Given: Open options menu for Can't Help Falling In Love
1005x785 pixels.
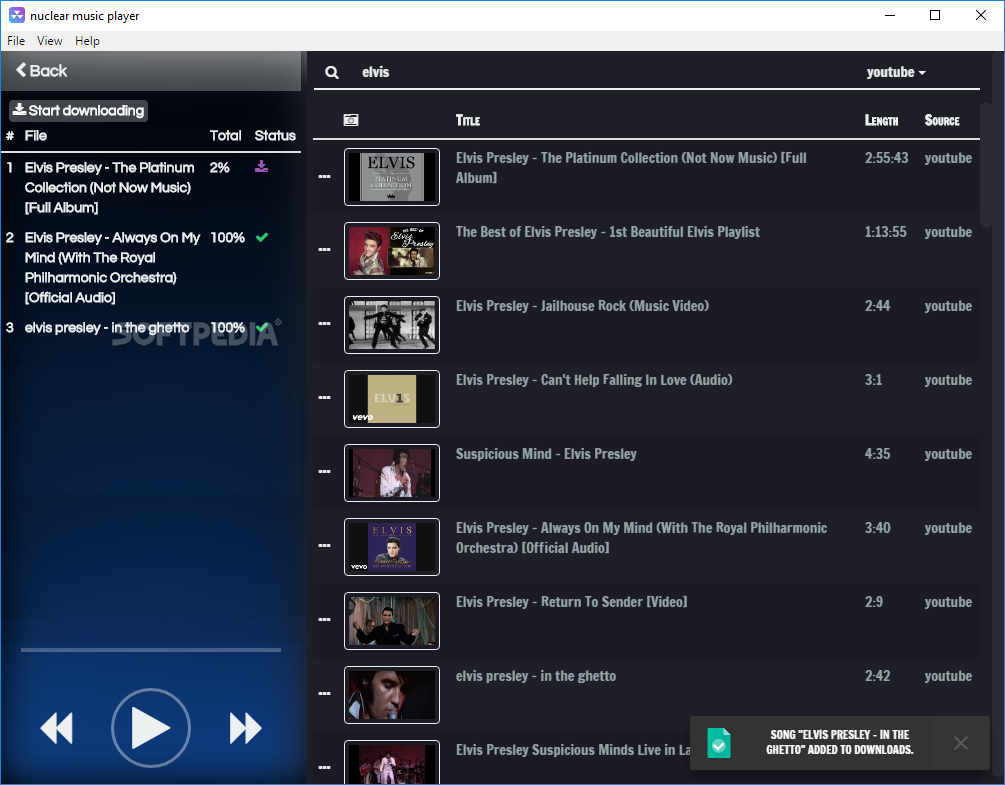Looking at the screenshot, I should [x=324, y=398].
